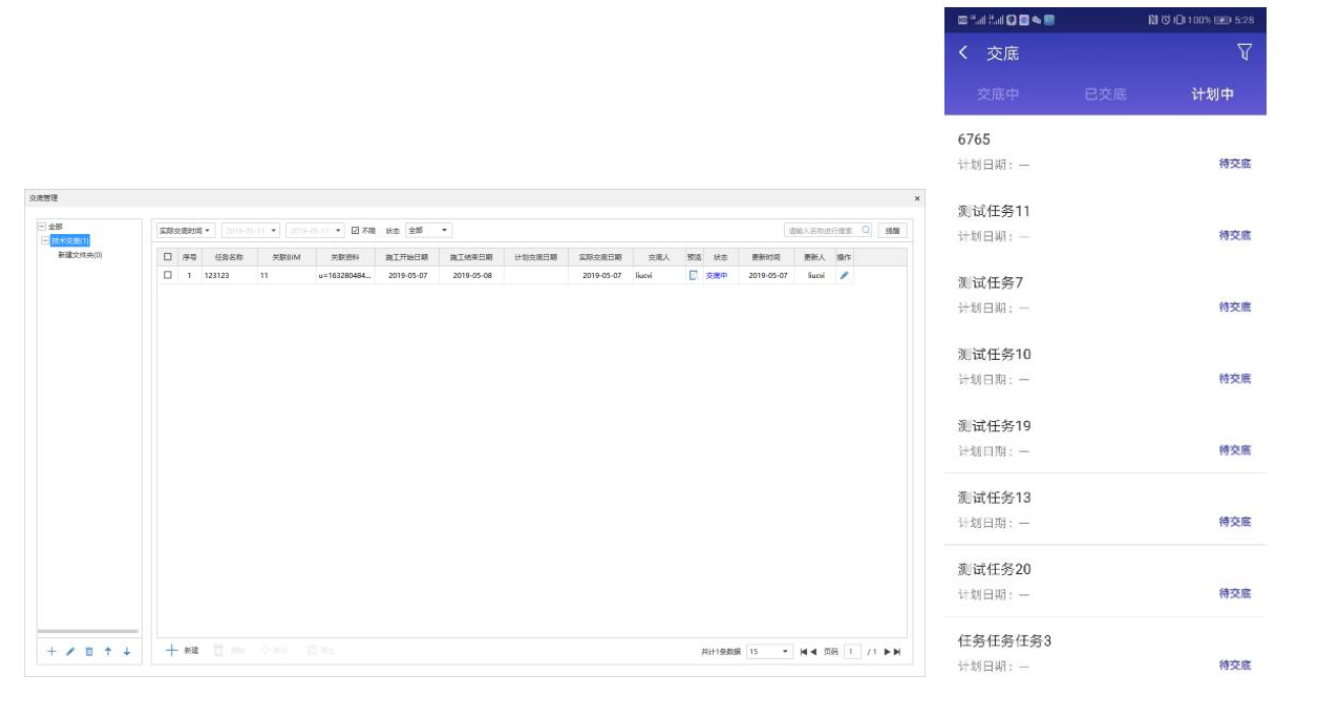Click the 提醒 button
The width and height of the screenshot is (1335, 704).
(892, 230)
